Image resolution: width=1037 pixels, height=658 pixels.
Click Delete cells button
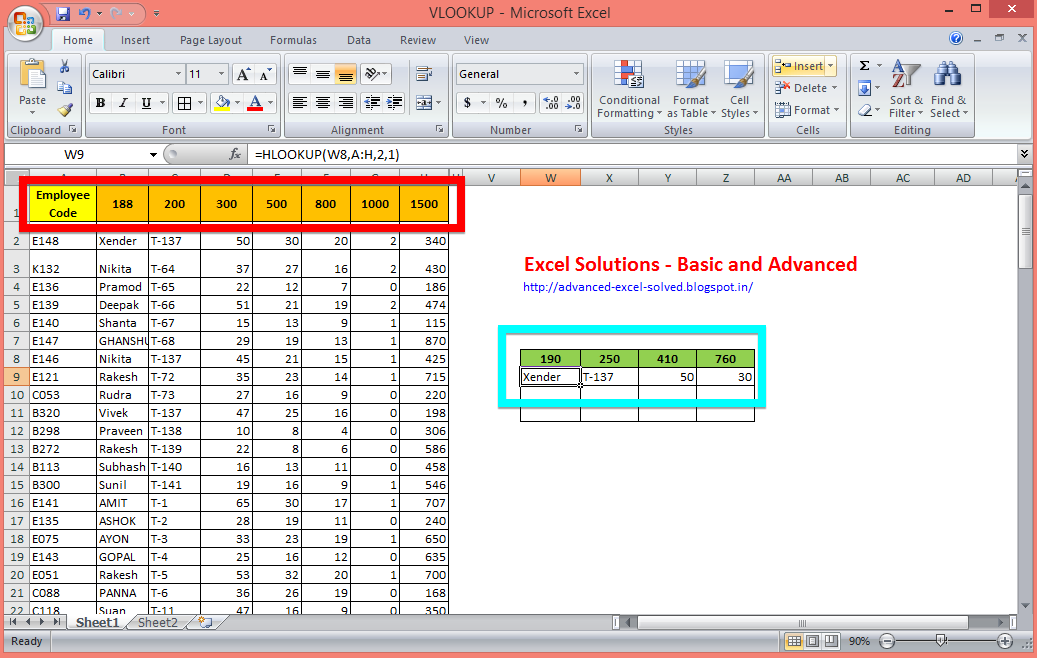pyautogui.click(x=801, y=88)
